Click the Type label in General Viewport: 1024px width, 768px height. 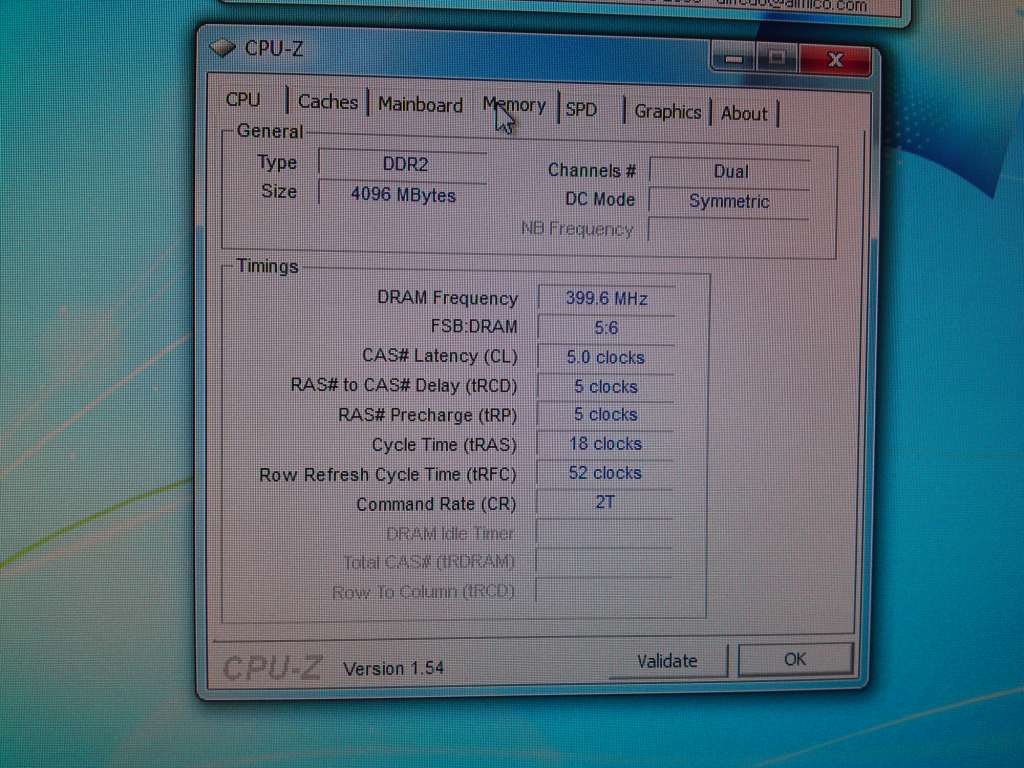(277, 162)
